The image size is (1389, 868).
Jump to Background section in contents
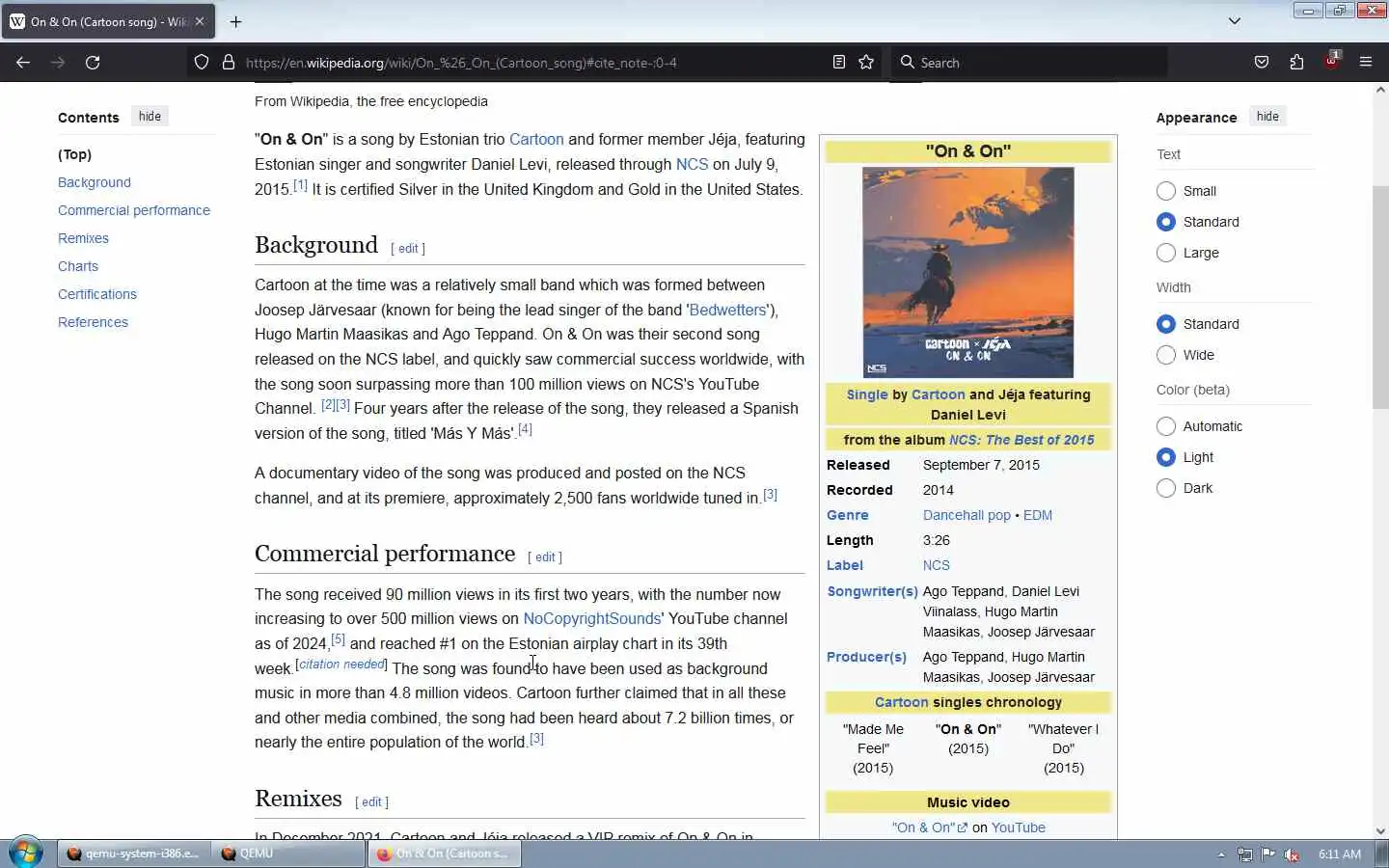95,182
